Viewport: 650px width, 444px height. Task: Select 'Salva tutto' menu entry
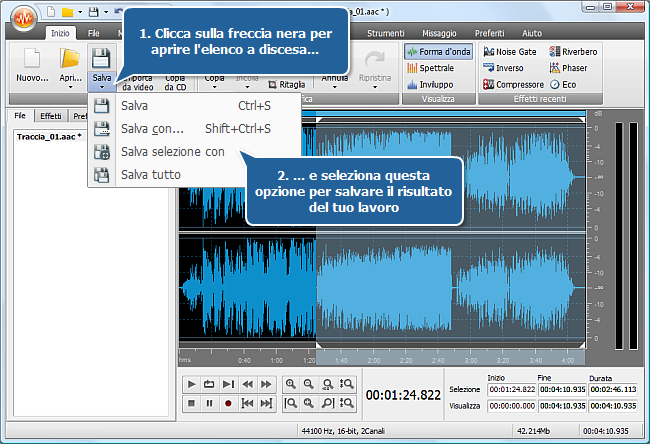click(x=150, y=175)
